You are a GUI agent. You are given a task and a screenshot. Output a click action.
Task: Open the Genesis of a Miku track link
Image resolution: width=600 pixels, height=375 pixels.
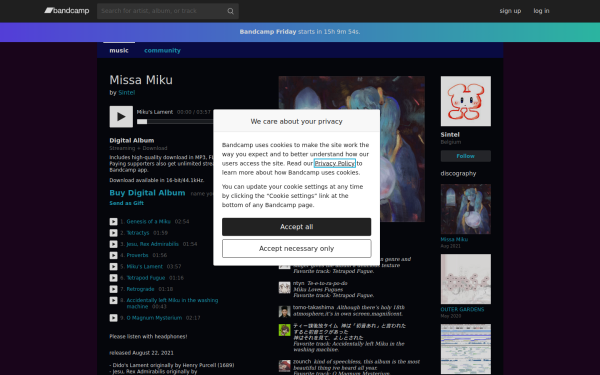[148, 222]
